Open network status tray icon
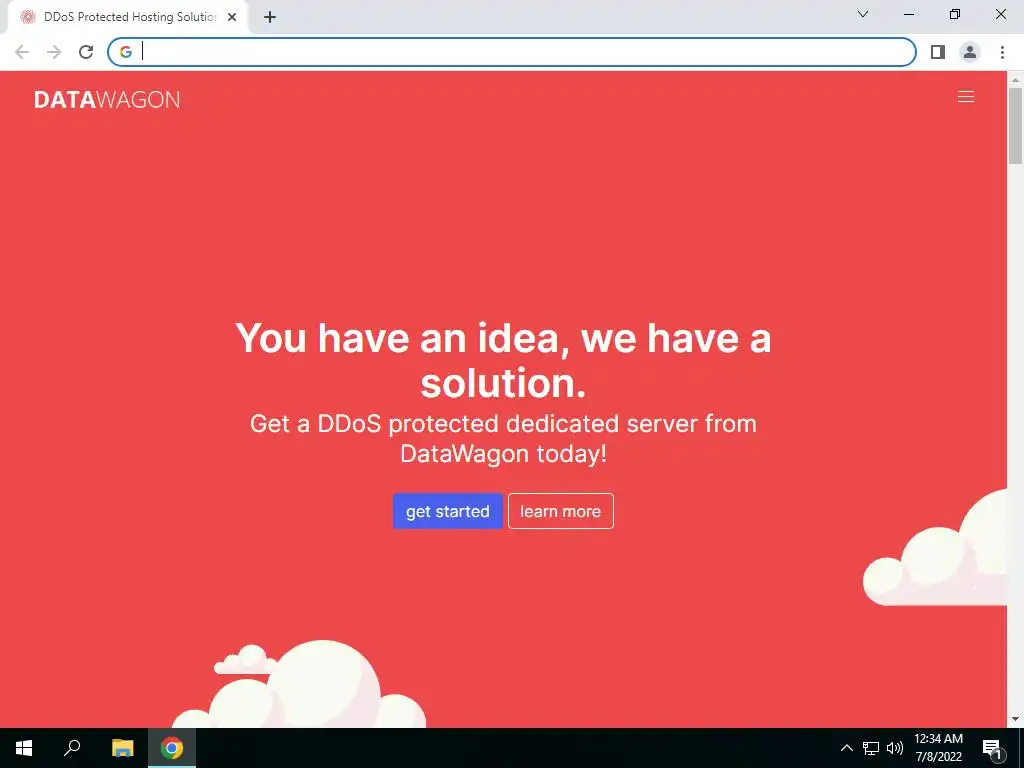This screenshot has height=768, width=1024. (x=871, y=748)
